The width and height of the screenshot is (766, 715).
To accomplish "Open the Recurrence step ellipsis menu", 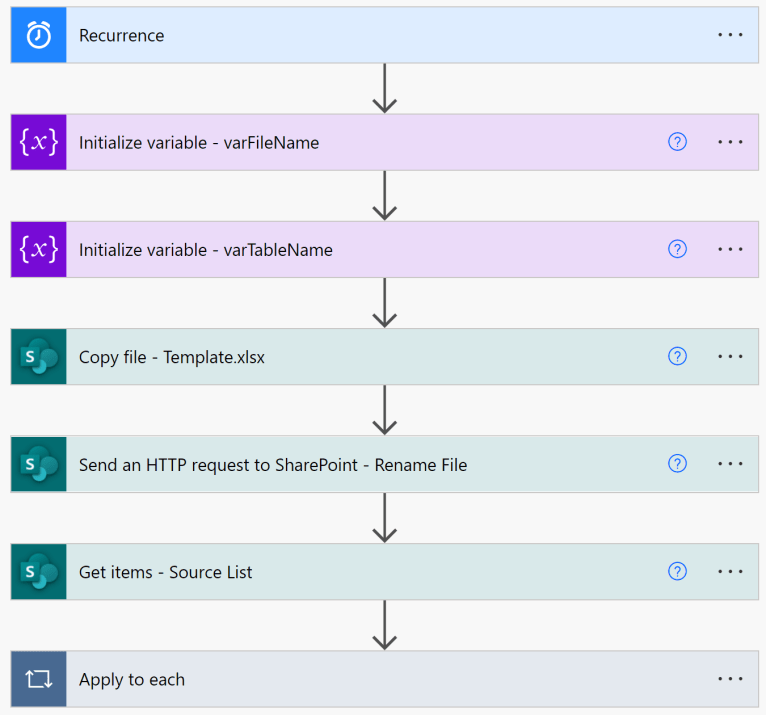I will tap(731, 35).
